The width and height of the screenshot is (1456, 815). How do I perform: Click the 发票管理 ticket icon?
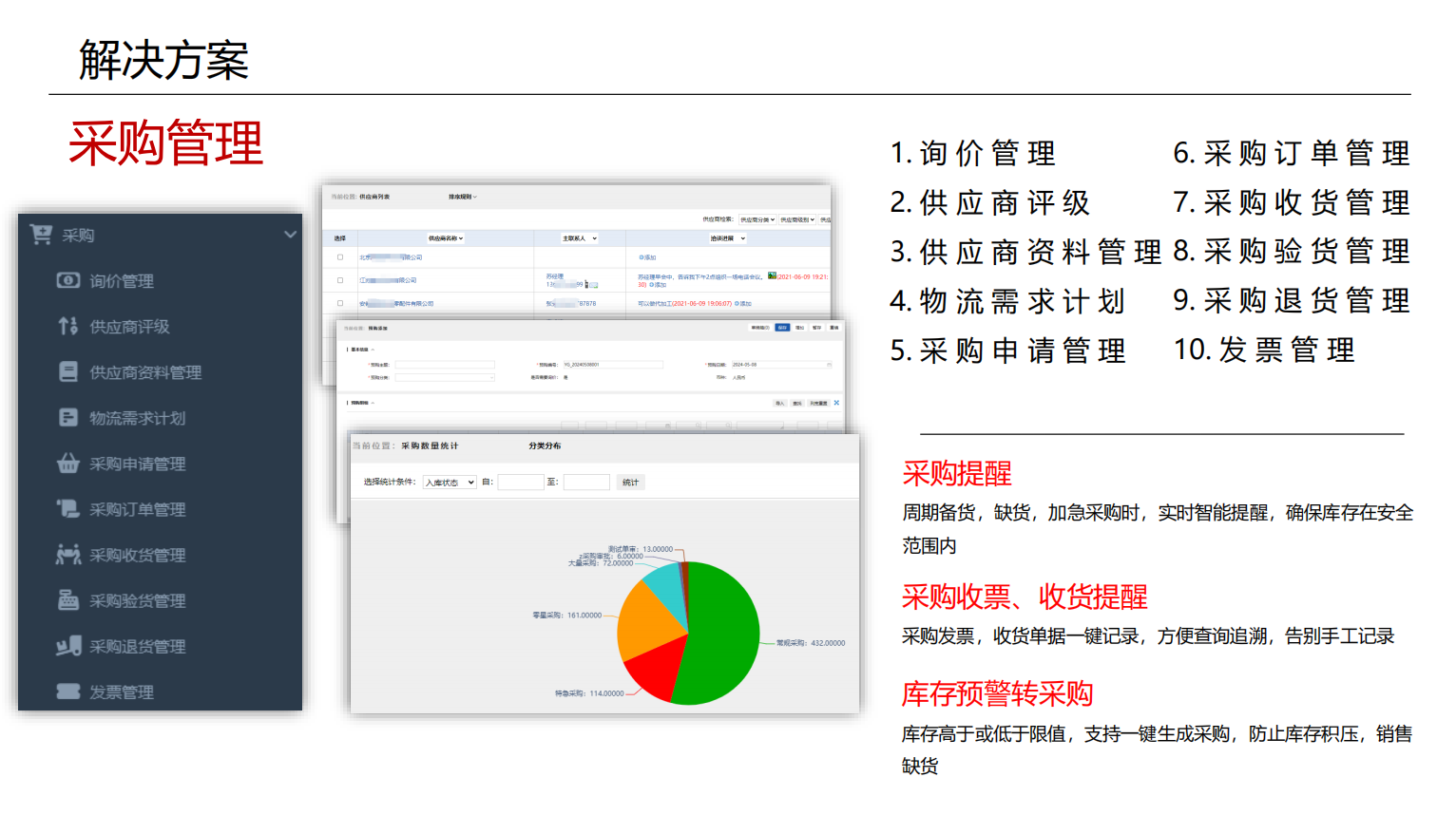[x=68, y=692]
